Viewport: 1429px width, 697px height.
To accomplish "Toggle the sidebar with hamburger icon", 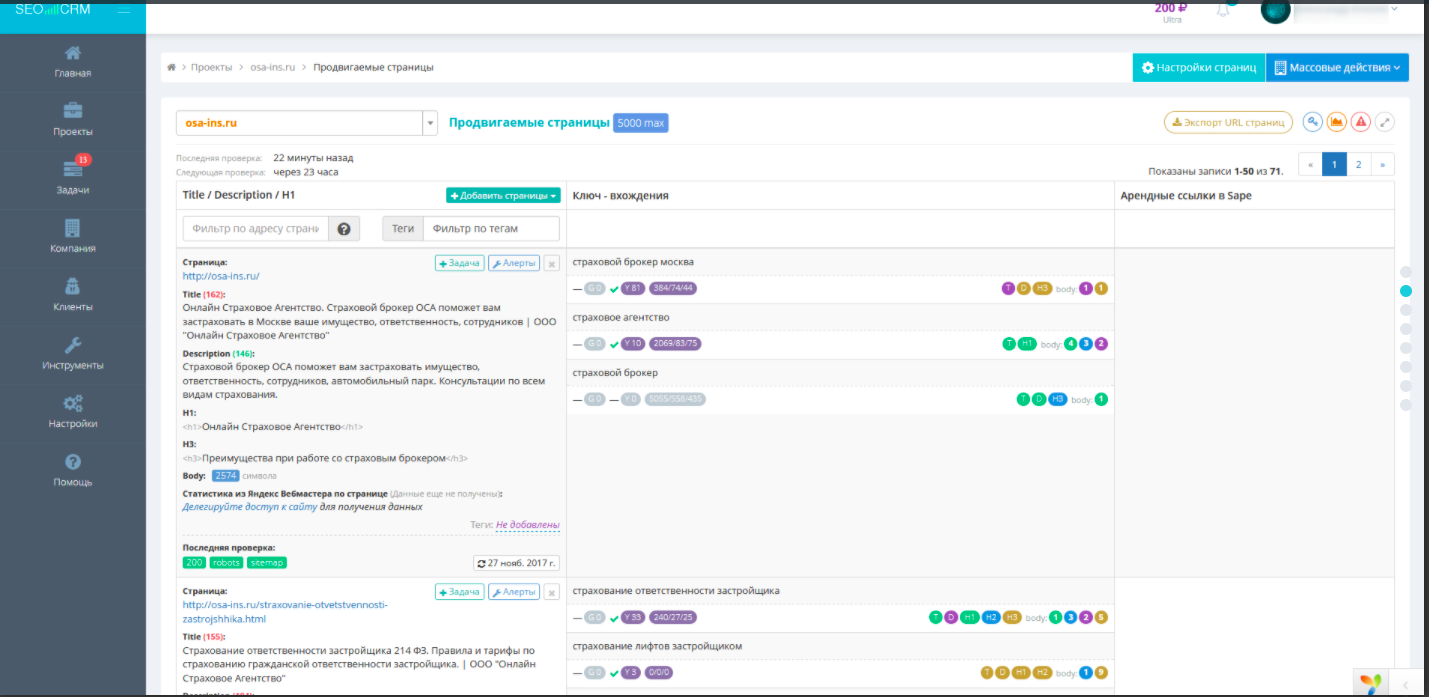I will [x=123, y=10].
